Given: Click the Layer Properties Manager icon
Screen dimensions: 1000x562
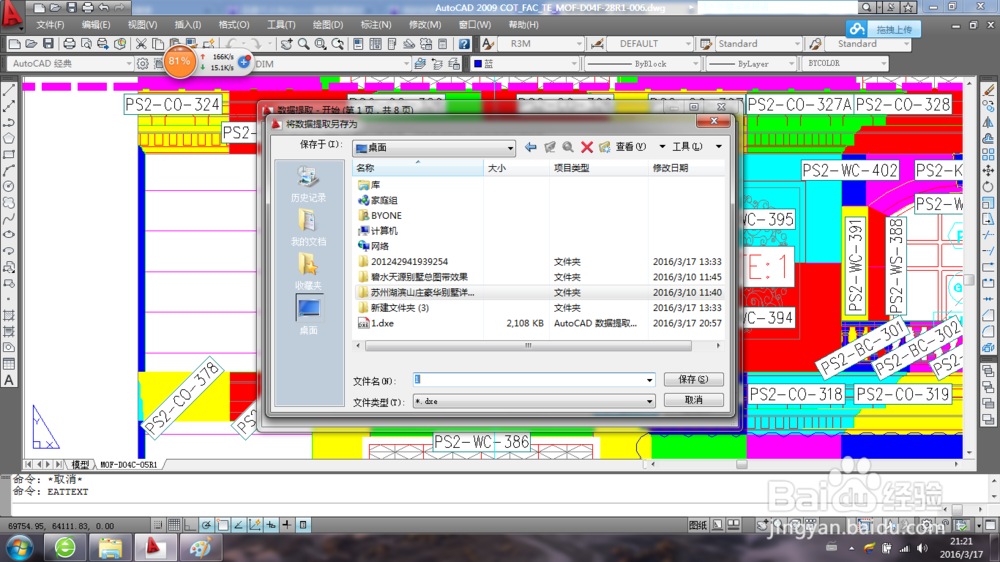Looking at the screenshot, I should [x=420, y=64].
